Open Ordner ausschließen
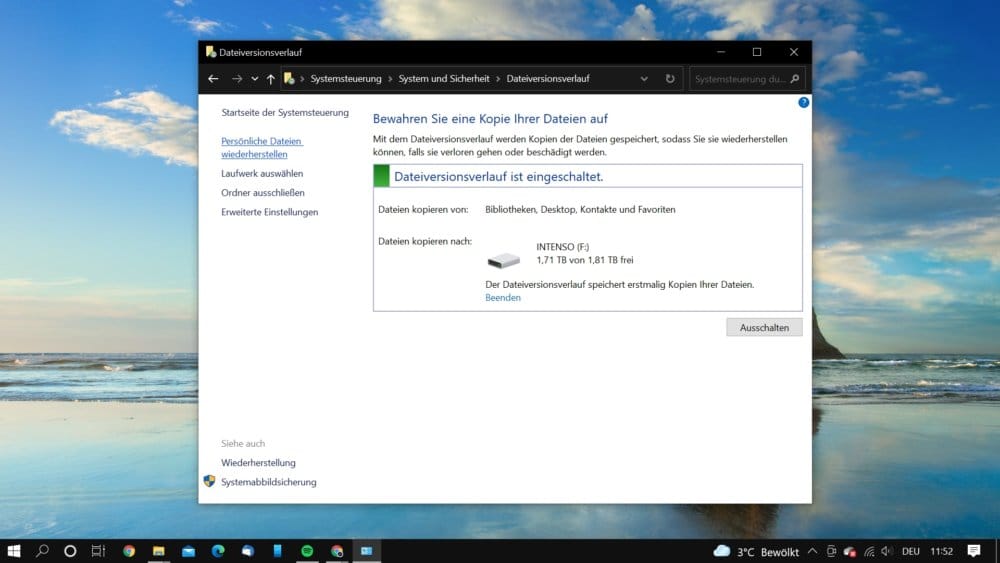This screenshot has width=1000, height=563. [263, 193]
